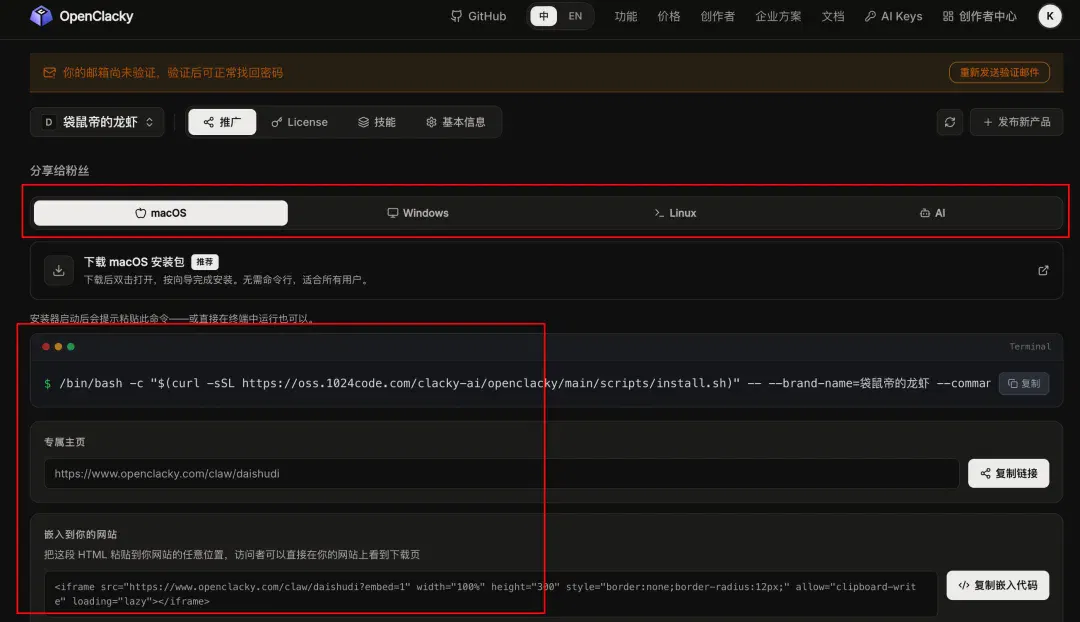1080x622 pixels.
Task: Choose the Windows platform tab
Action: point(417,213)
